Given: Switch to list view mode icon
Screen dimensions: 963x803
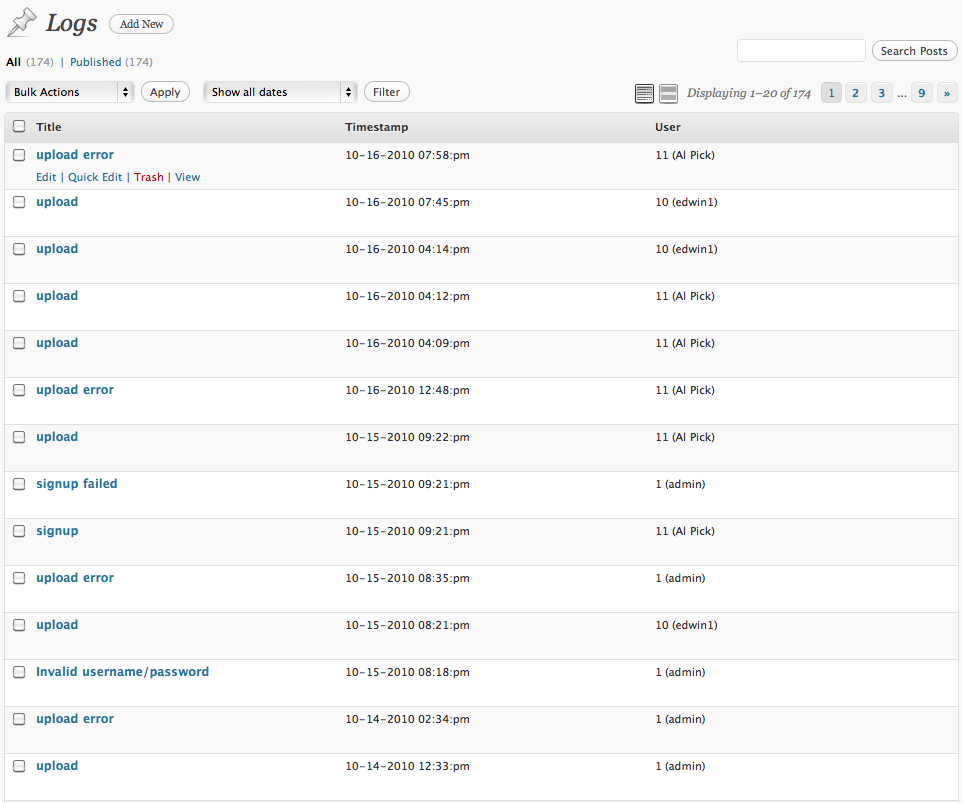Looking at the screenshot, I should 645,93.
